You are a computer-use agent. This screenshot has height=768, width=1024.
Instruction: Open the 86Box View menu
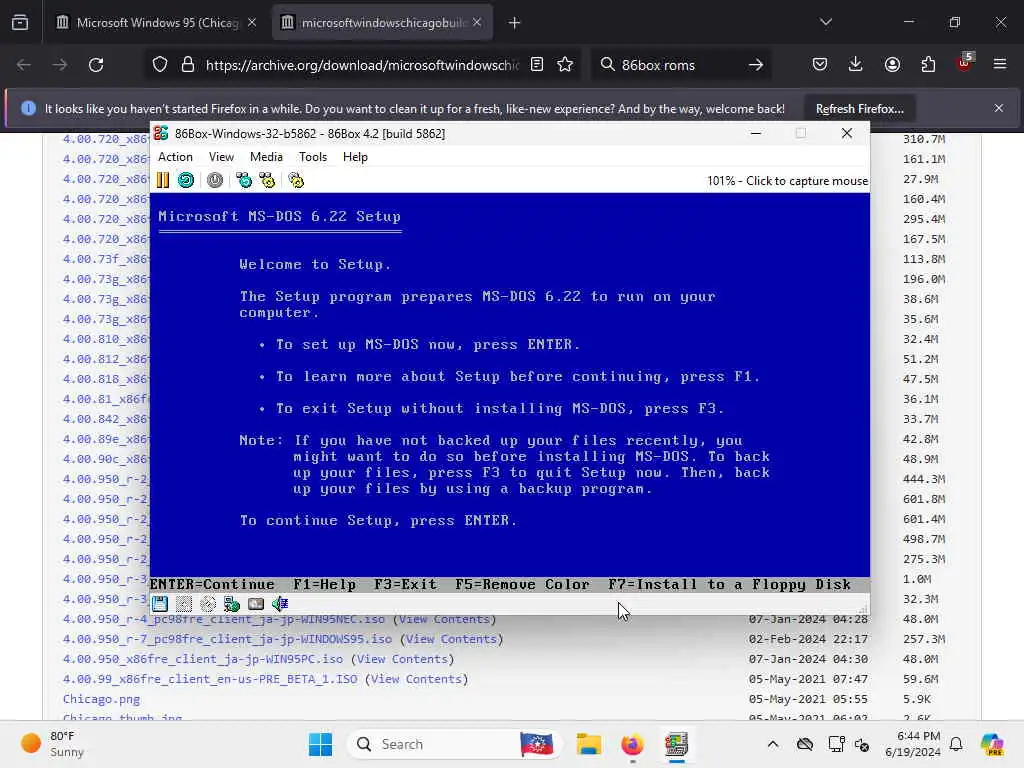click(x=221, y=157)
